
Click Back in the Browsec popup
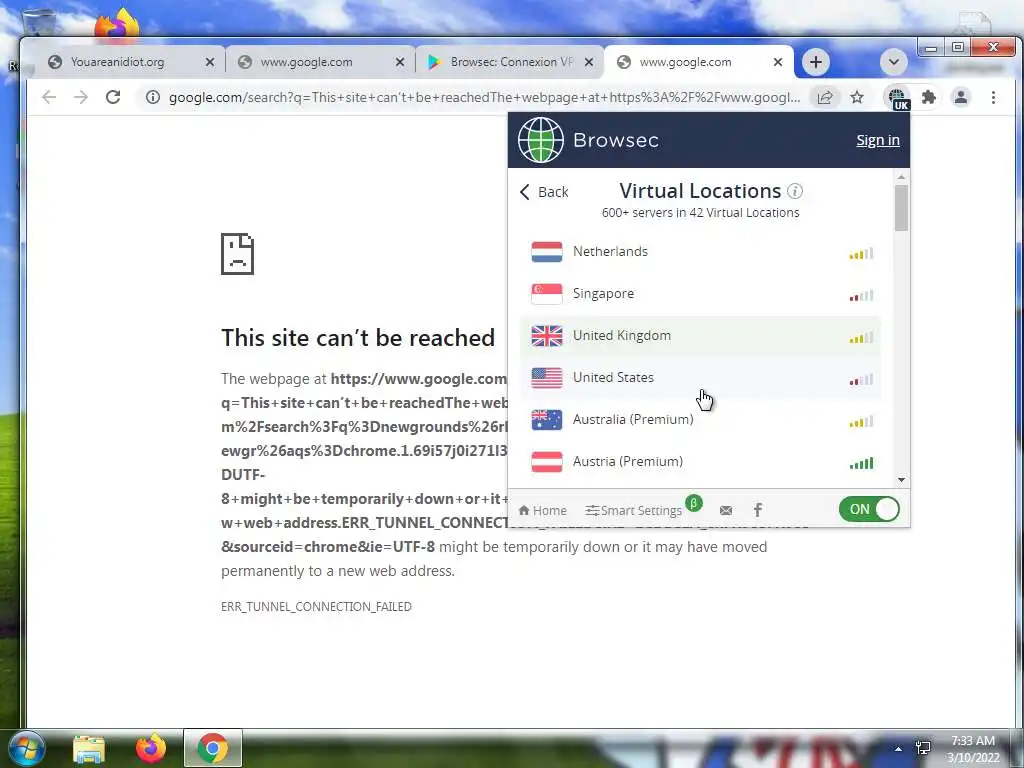tap(544, 192)
